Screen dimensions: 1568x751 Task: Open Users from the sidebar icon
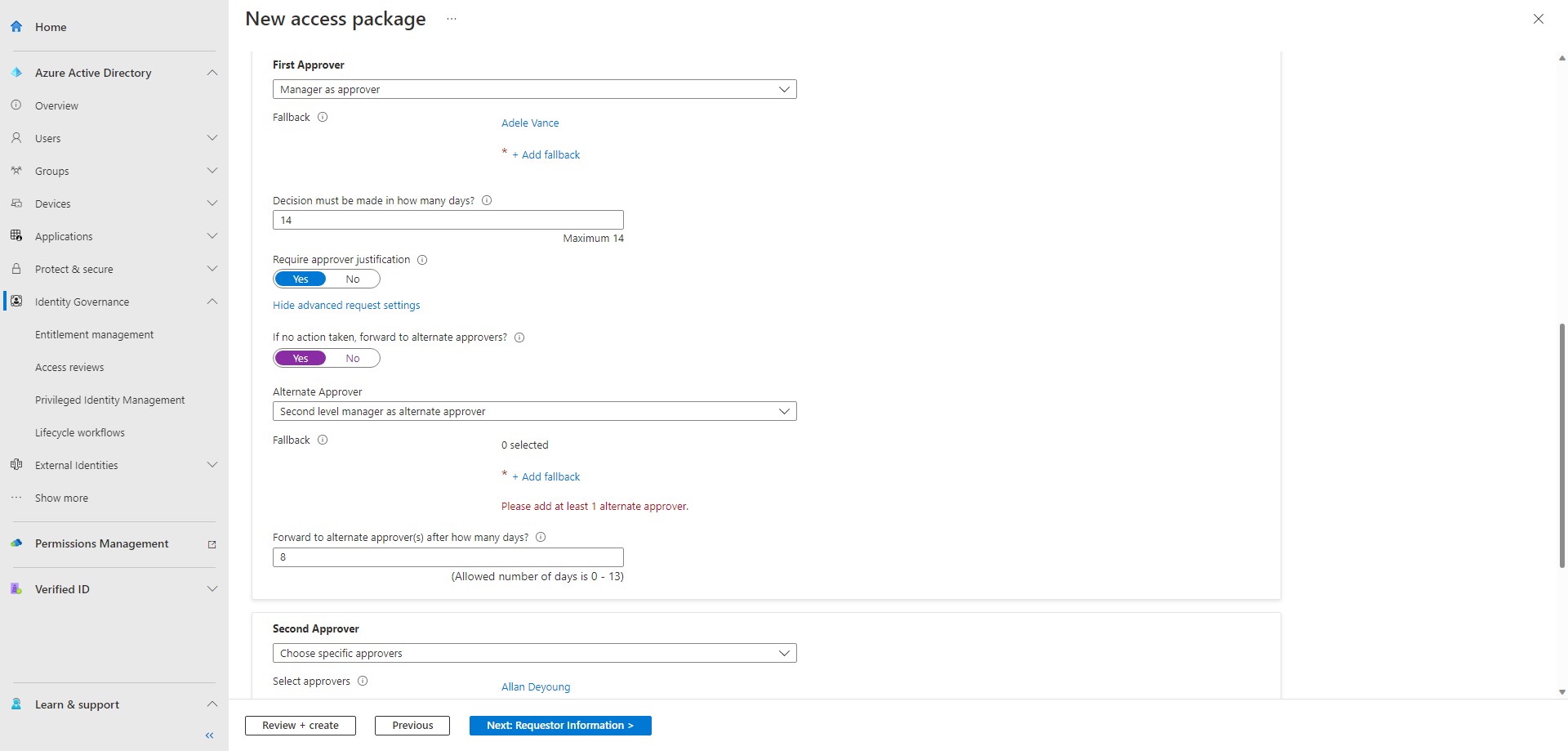point(16,137)
